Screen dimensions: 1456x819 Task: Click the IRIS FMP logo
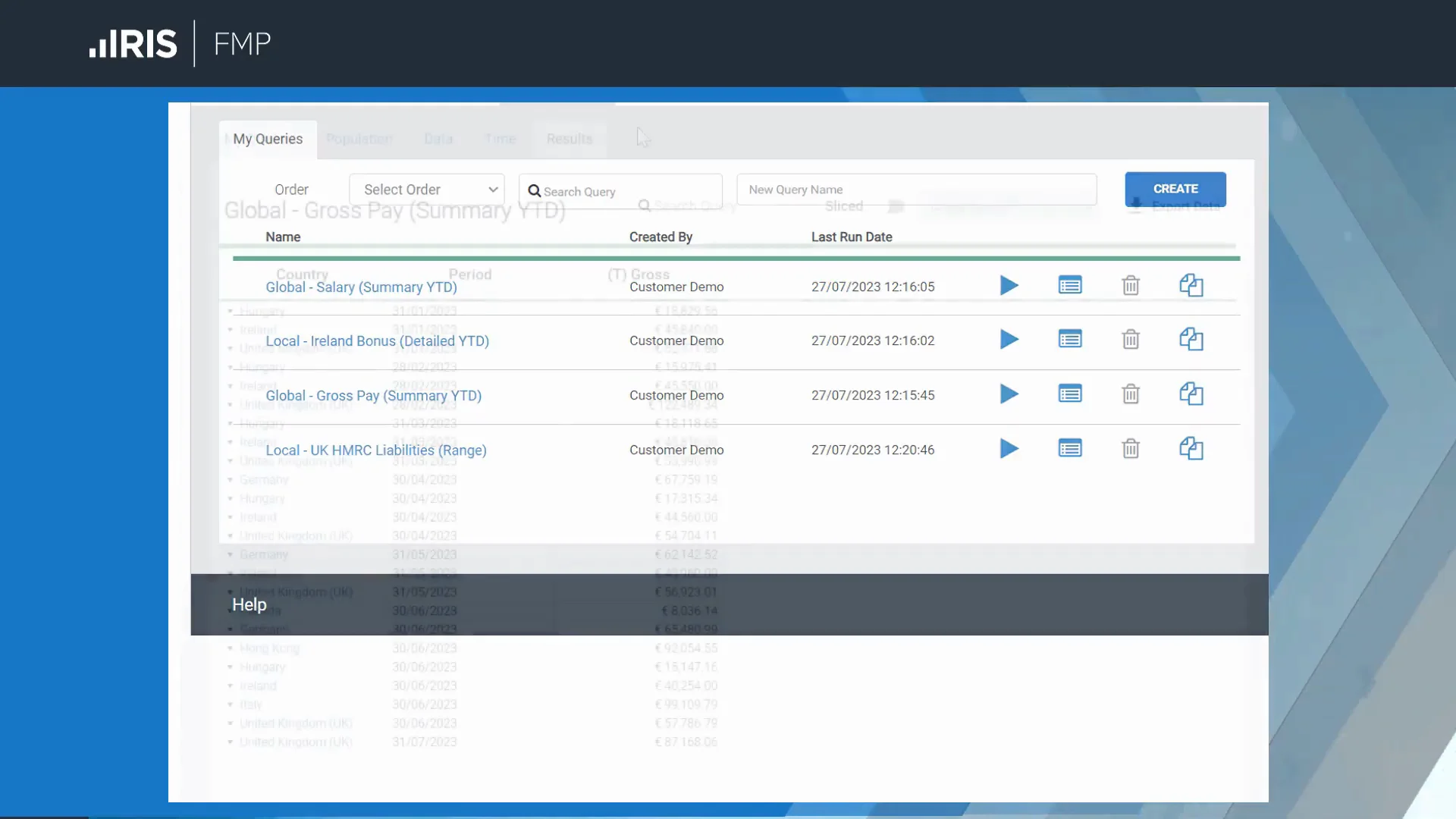click(180, 43)
